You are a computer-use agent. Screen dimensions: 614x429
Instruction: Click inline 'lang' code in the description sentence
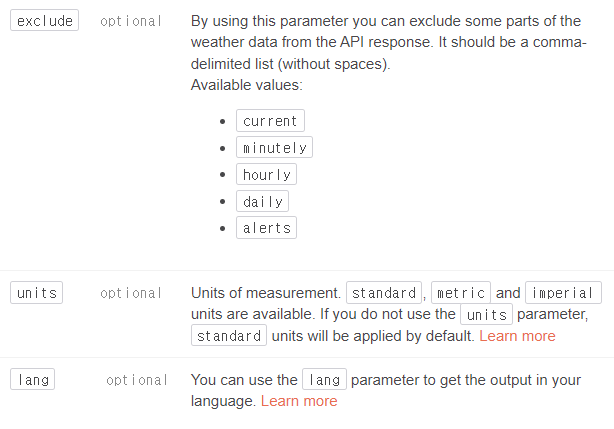(x=324, y=380)
